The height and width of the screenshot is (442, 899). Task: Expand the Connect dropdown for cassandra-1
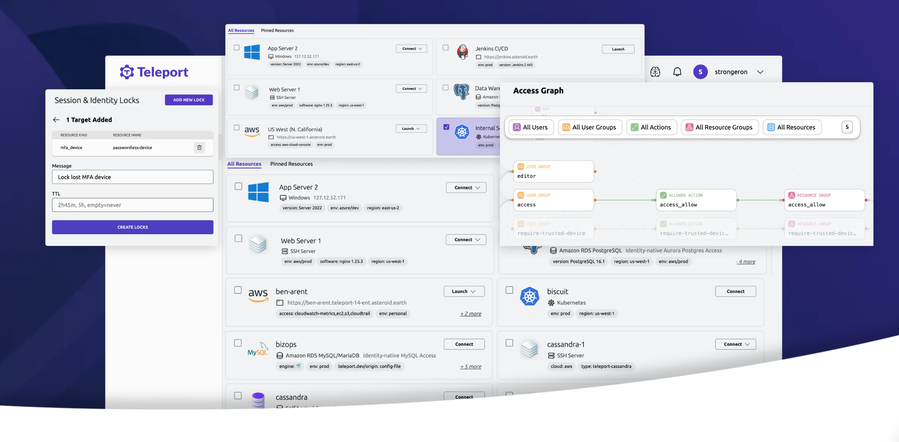point(736,344)
